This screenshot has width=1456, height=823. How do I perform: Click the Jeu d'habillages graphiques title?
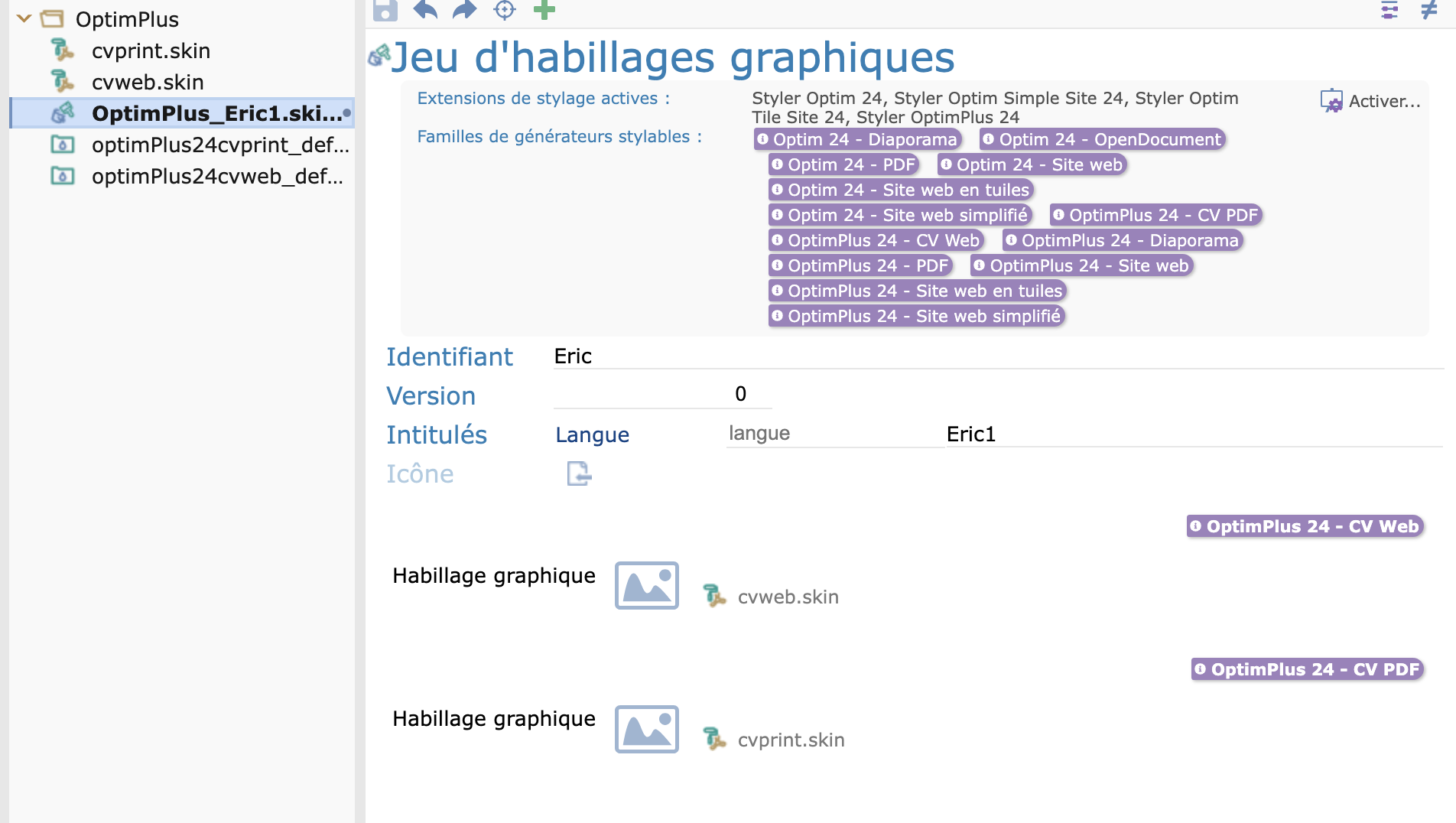point(673,58)
